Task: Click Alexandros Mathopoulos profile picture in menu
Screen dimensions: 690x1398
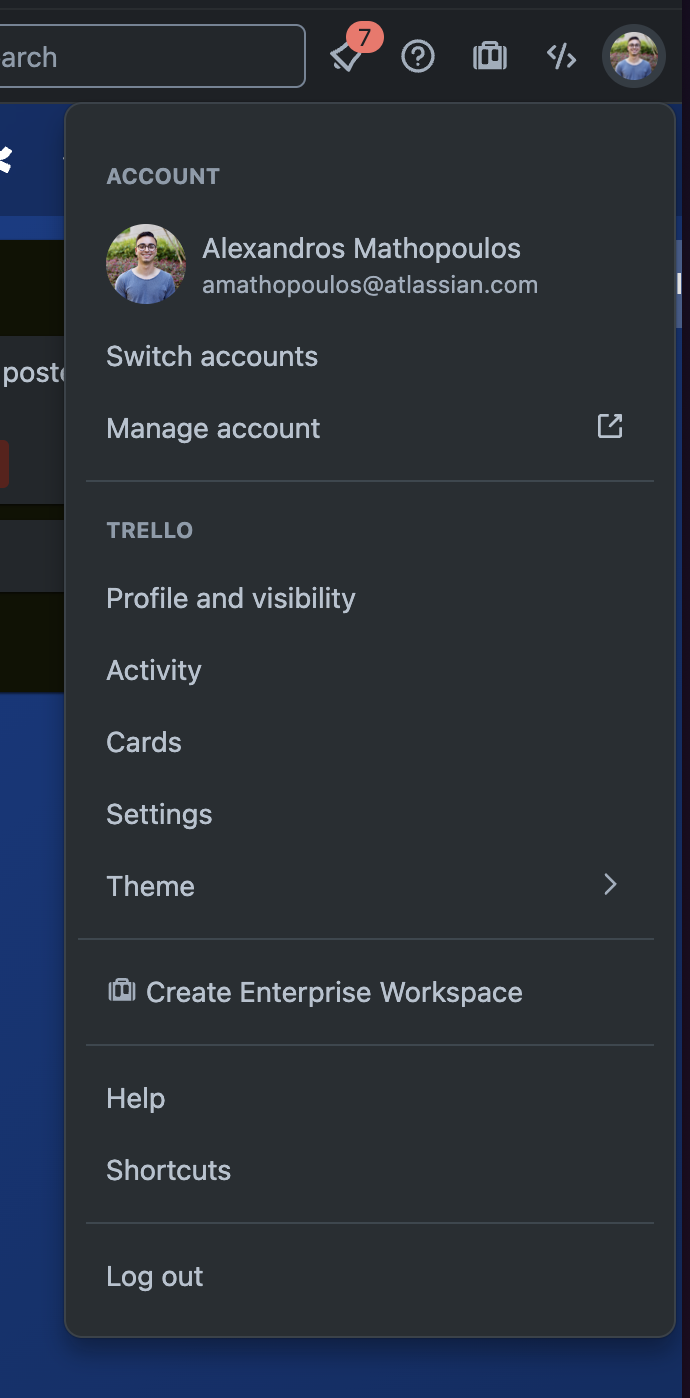Action: pyautogui.click(x=146, y=264)
